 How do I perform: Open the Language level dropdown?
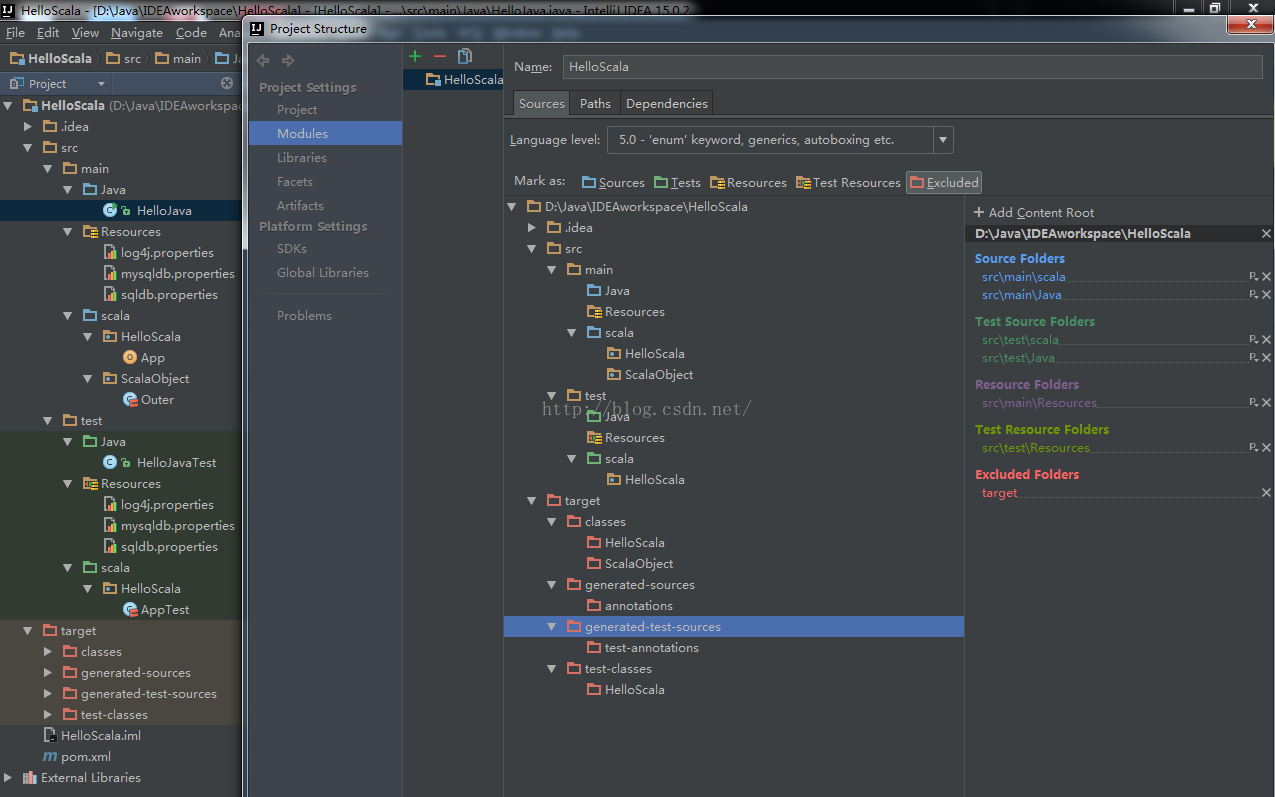point(943,140)
